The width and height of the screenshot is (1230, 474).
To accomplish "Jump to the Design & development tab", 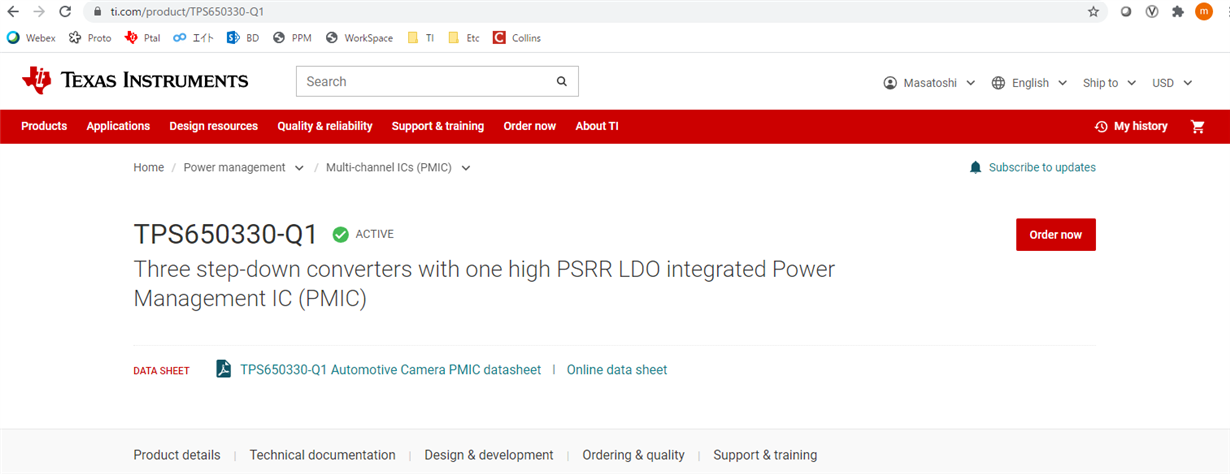I will pyautogui.click(x=489, y=455).
